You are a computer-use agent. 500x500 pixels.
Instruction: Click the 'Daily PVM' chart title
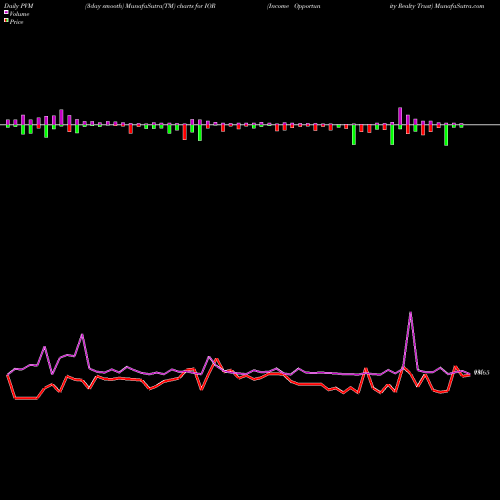pyautogui.click(x=19, y=6)
